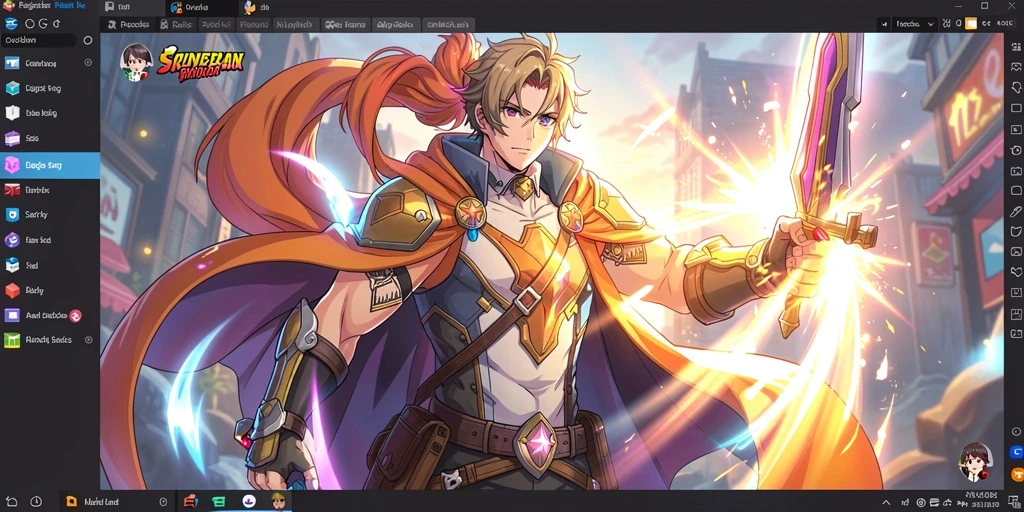Open the sidebar item with the cyan cube icon
The height and width of the screenshot is (512, 1024).
point(50,88)
